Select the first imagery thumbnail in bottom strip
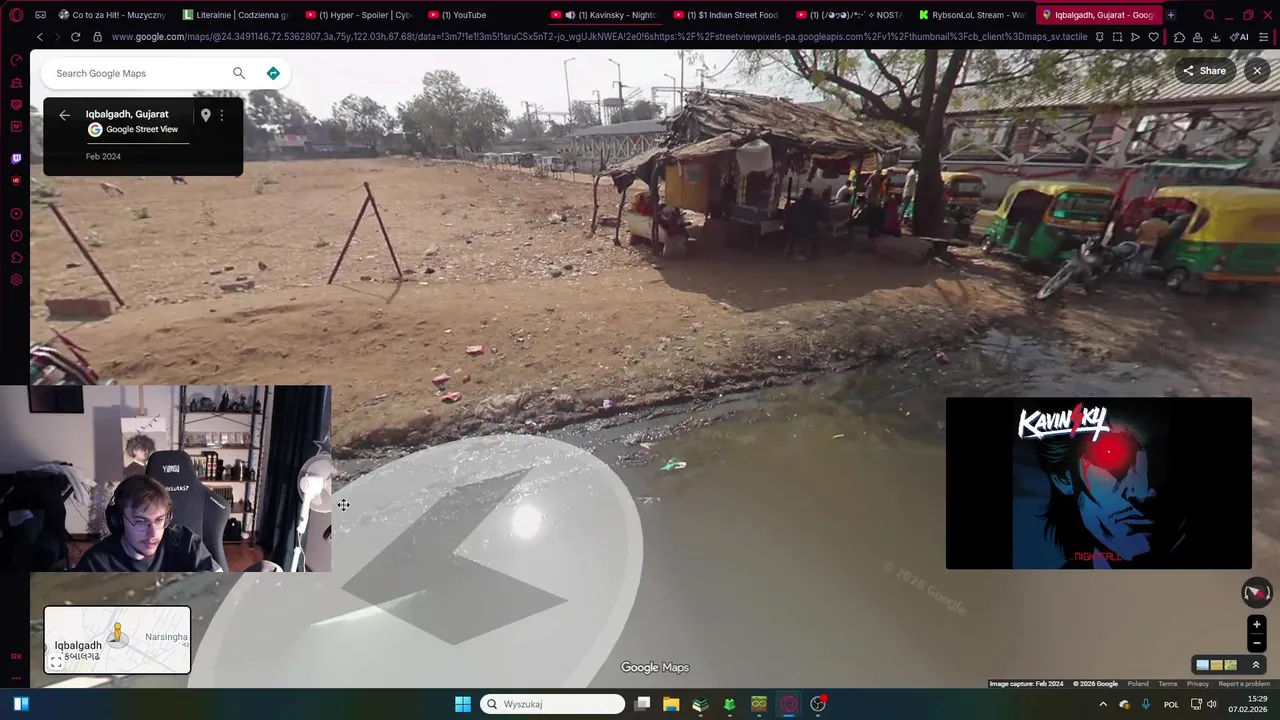Screen dimensions: 1280x720 1202,665
